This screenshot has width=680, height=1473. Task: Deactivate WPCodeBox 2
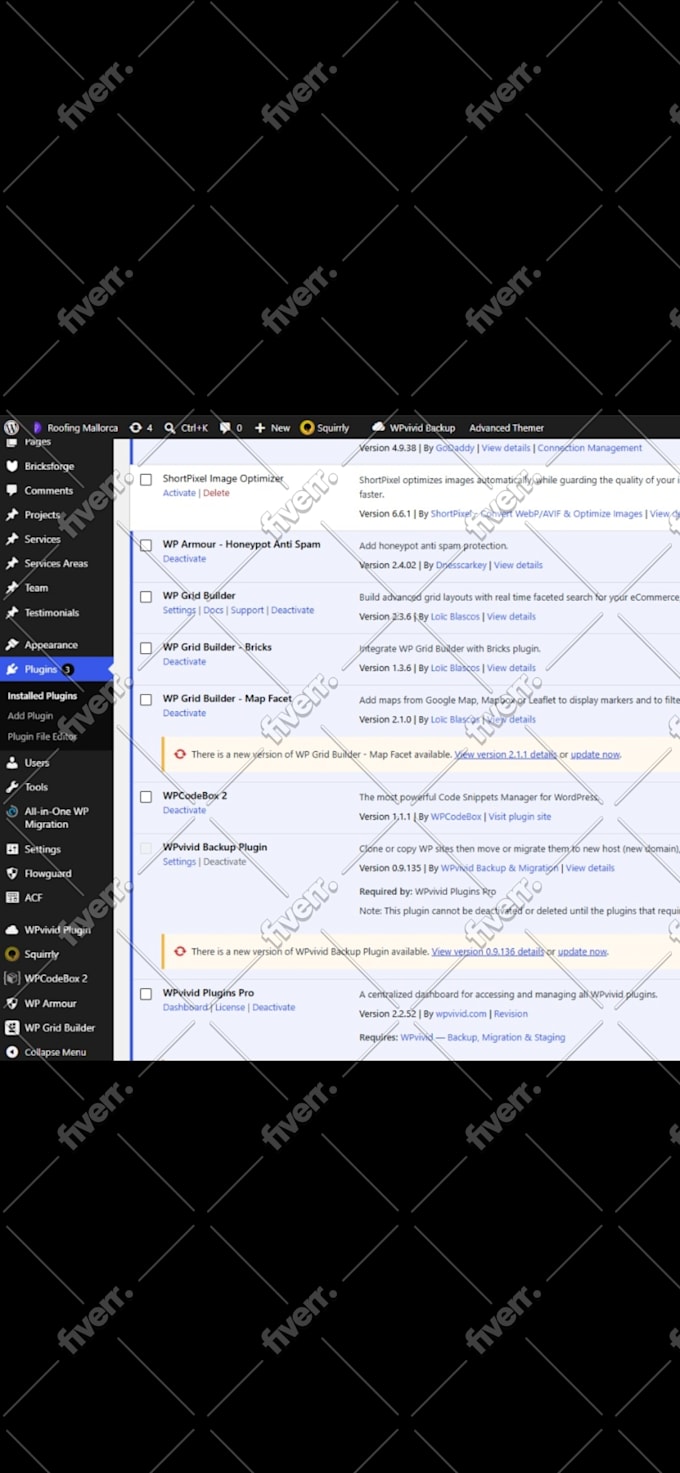tap(184, 810)
